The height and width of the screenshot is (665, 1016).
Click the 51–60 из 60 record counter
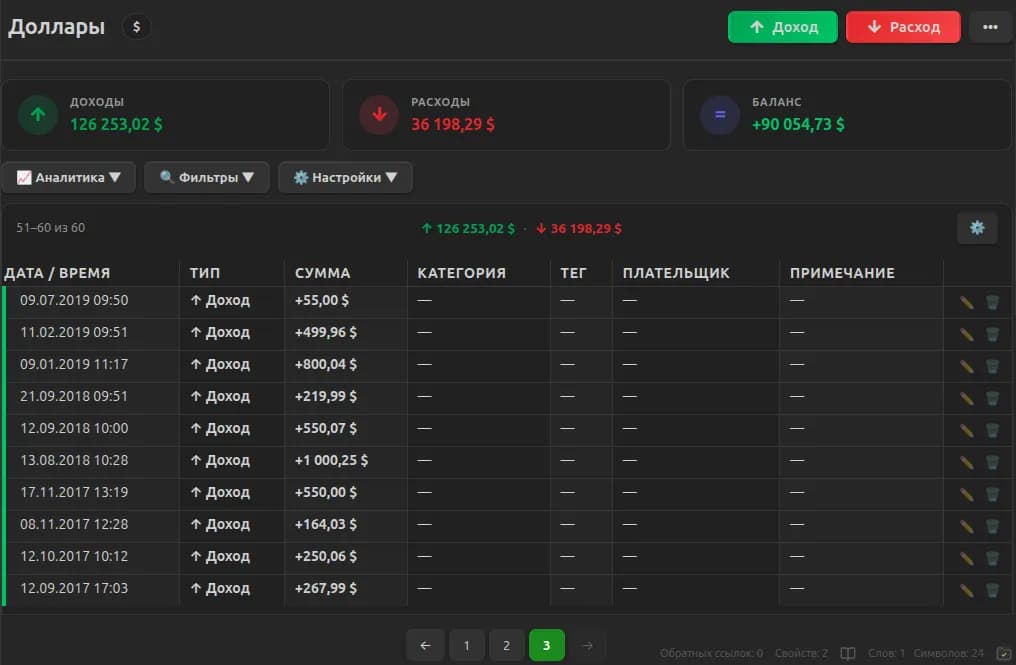click(x=51, y=228)
